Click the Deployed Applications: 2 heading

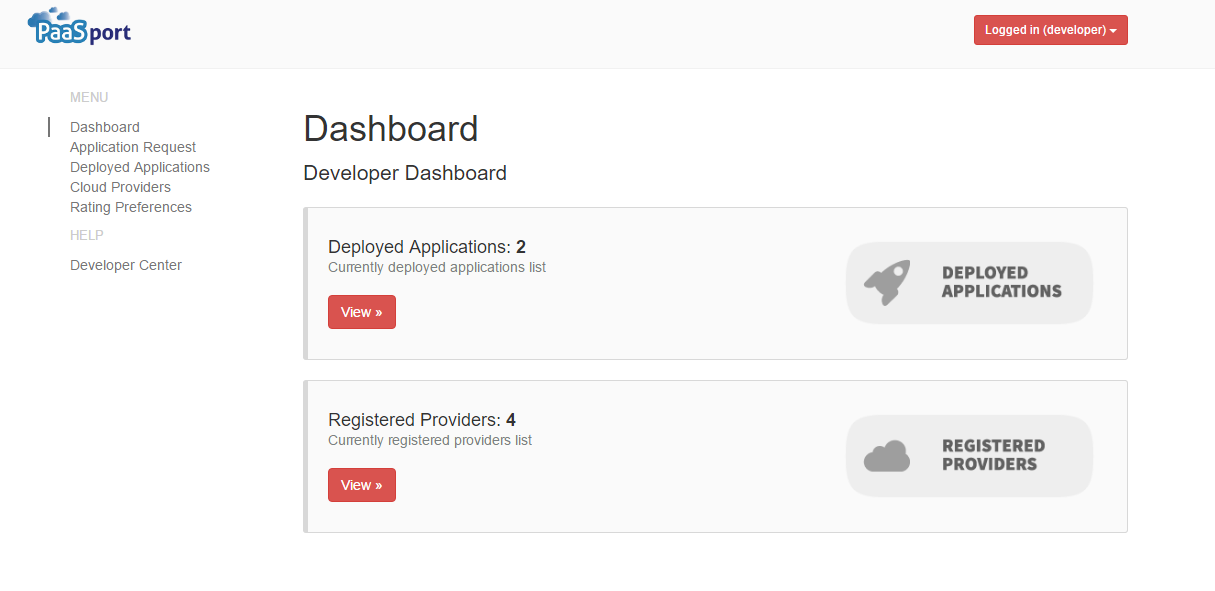pyautogui.click(x=427, y=247)
